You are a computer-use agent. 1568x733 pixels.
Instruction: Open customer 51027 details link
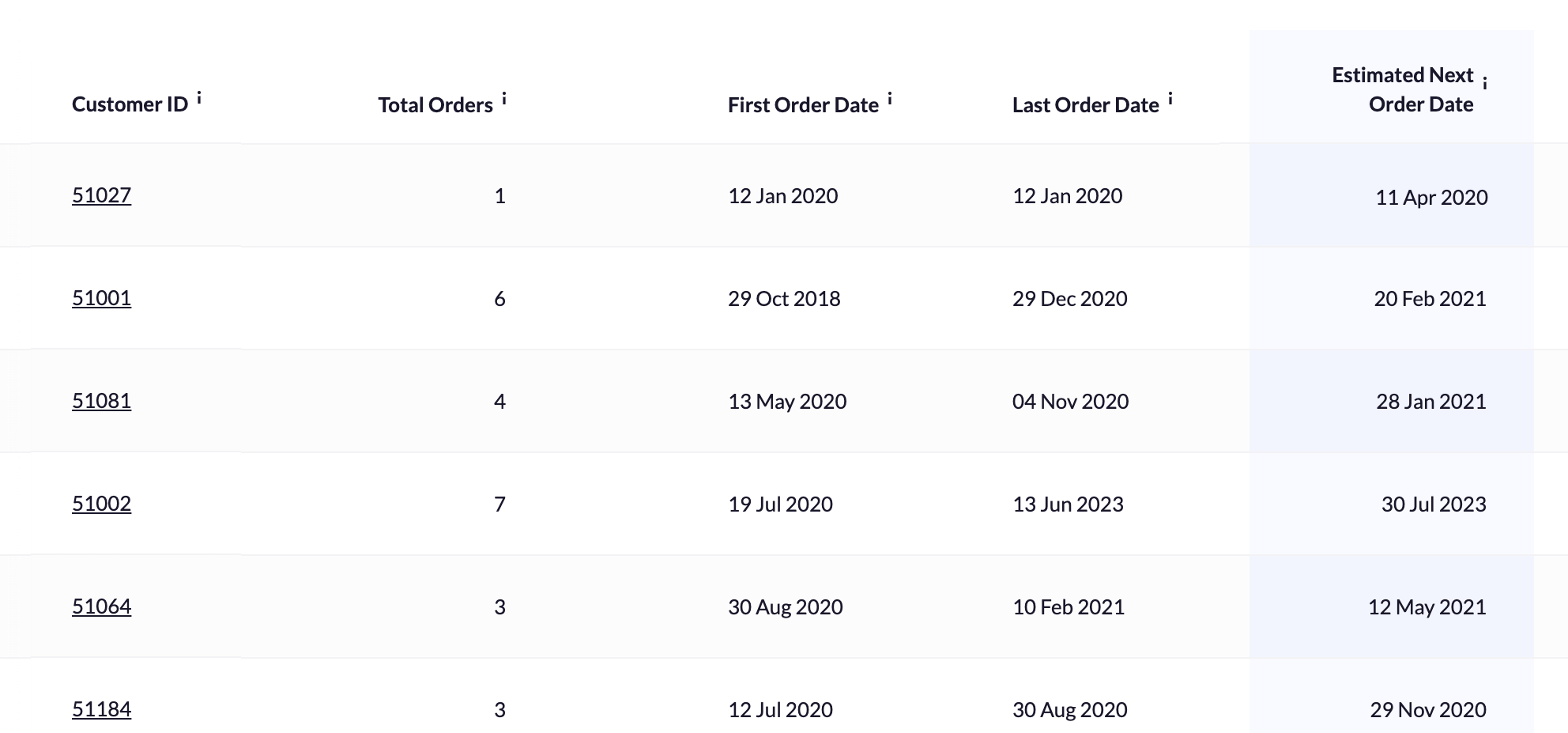pos(101,195)
